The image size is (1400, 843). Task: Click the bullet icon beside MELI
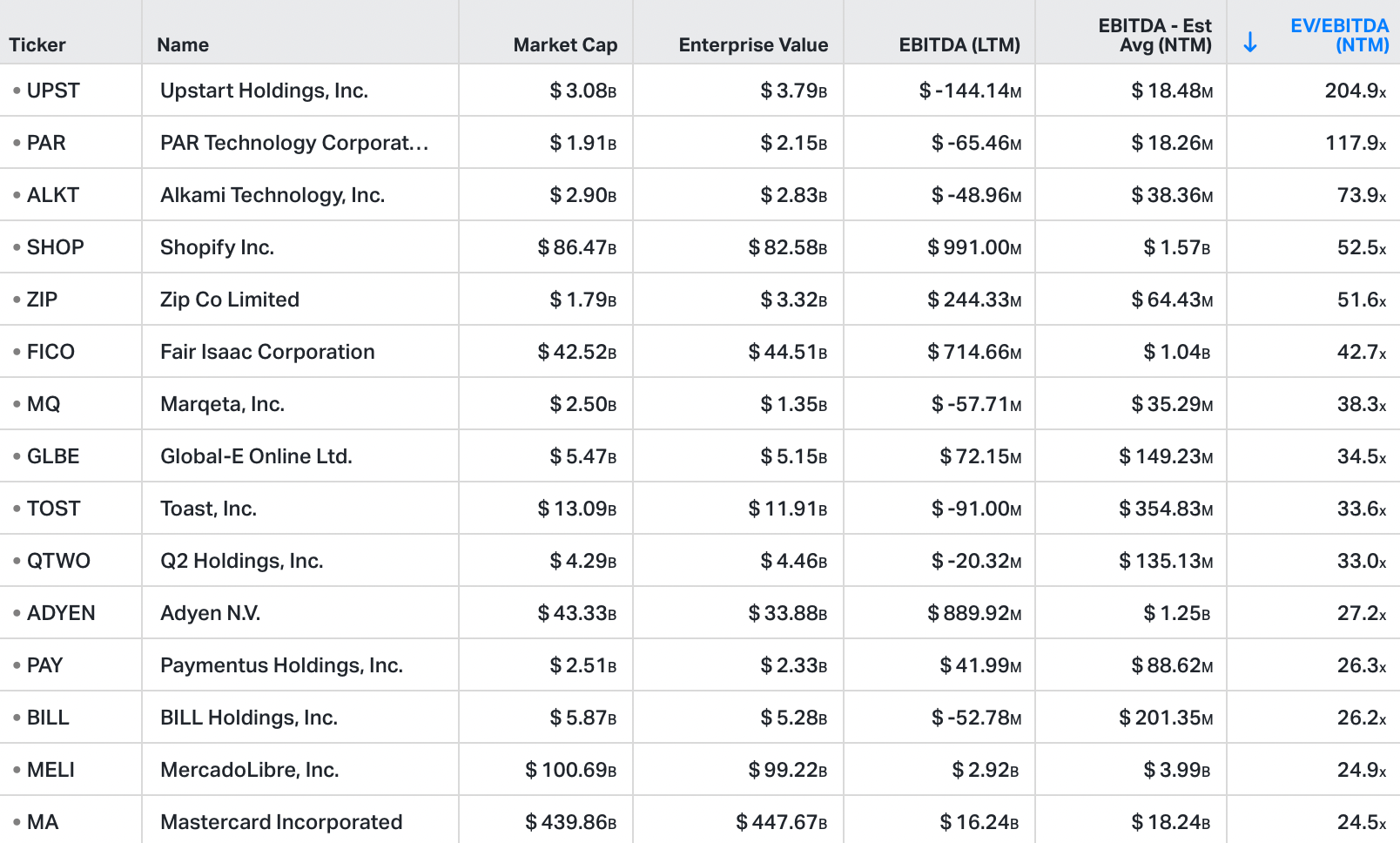(x=17, y=770)
